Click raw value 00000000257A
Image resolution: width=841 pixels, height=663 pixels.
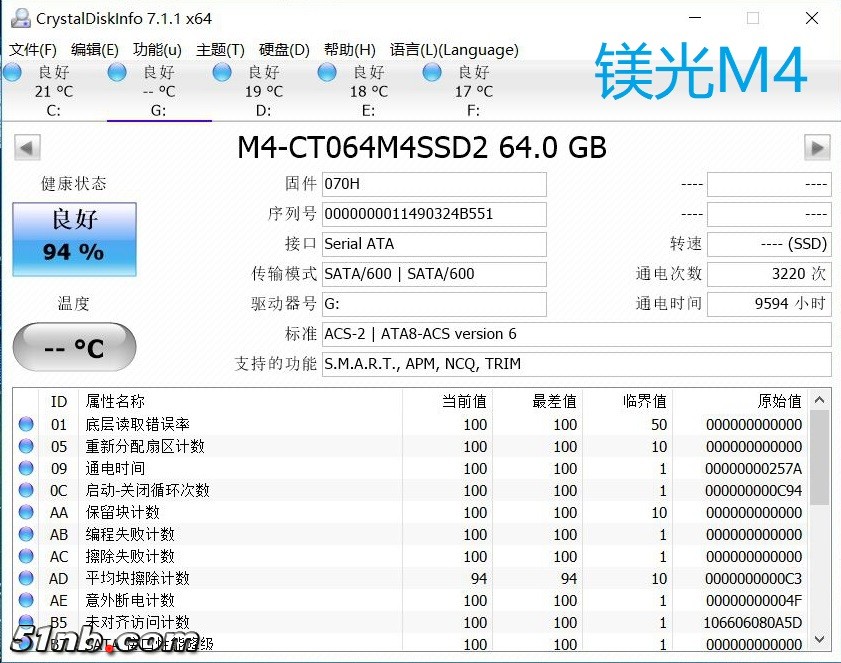coord(754,469)
